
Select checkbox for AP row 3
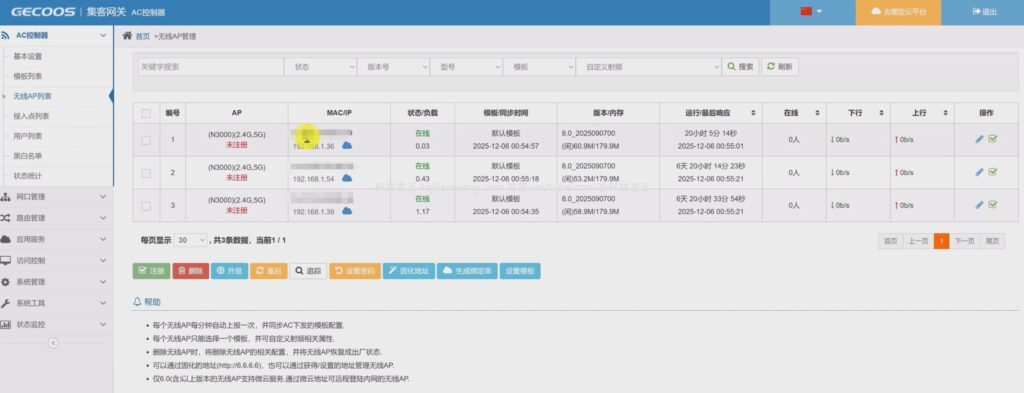[146, 206]
